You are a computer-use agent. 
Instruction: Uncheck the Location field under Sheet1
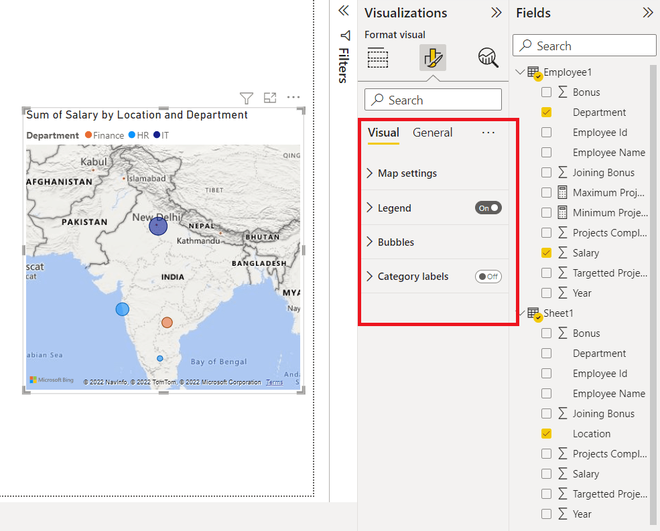coord(546,433)
